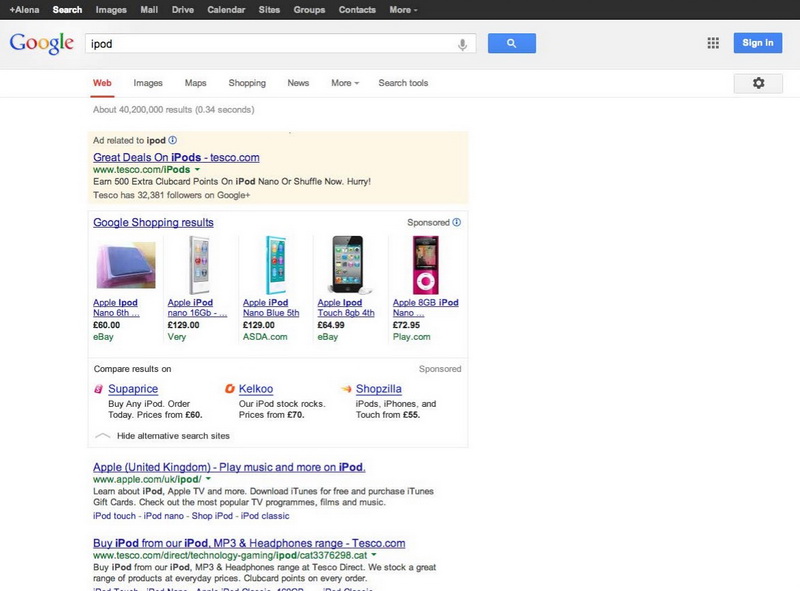
Task: Open Apple Ipod Touch 8gb 4th link
Action: (x=346, y=308)
